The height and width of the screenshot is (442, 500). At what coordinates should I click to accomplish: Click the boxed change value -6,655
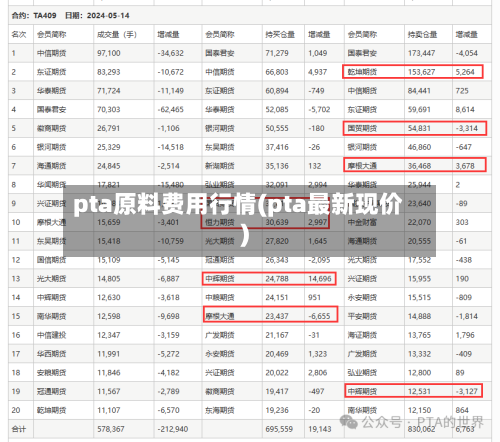(x=319, y=316)
